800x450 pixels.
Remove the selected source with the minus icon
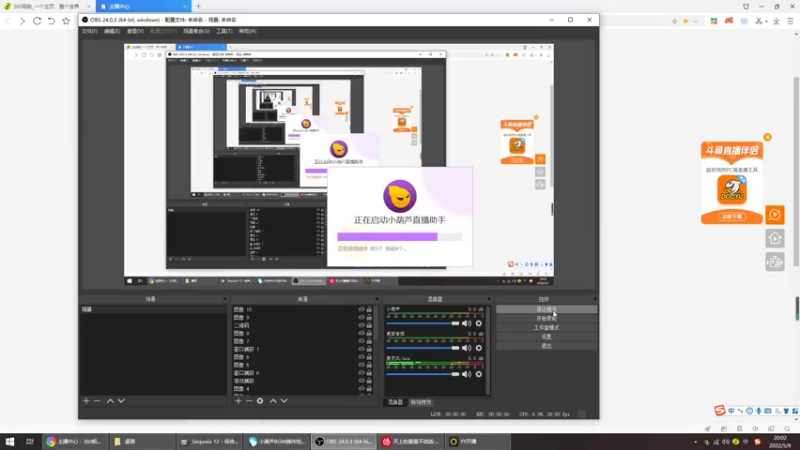[249, 401]
